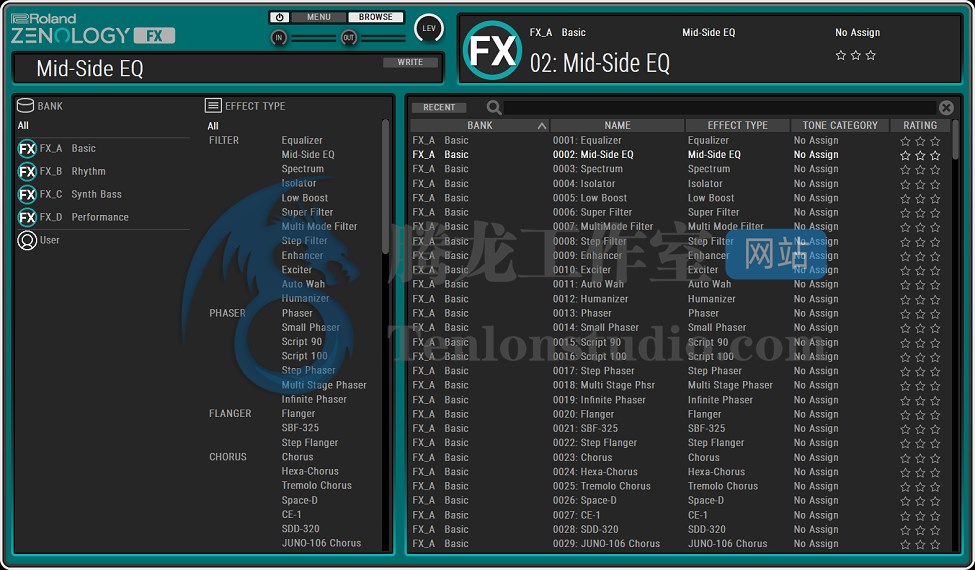
Task: Select All under the BANK list
Action: [23, 126]
